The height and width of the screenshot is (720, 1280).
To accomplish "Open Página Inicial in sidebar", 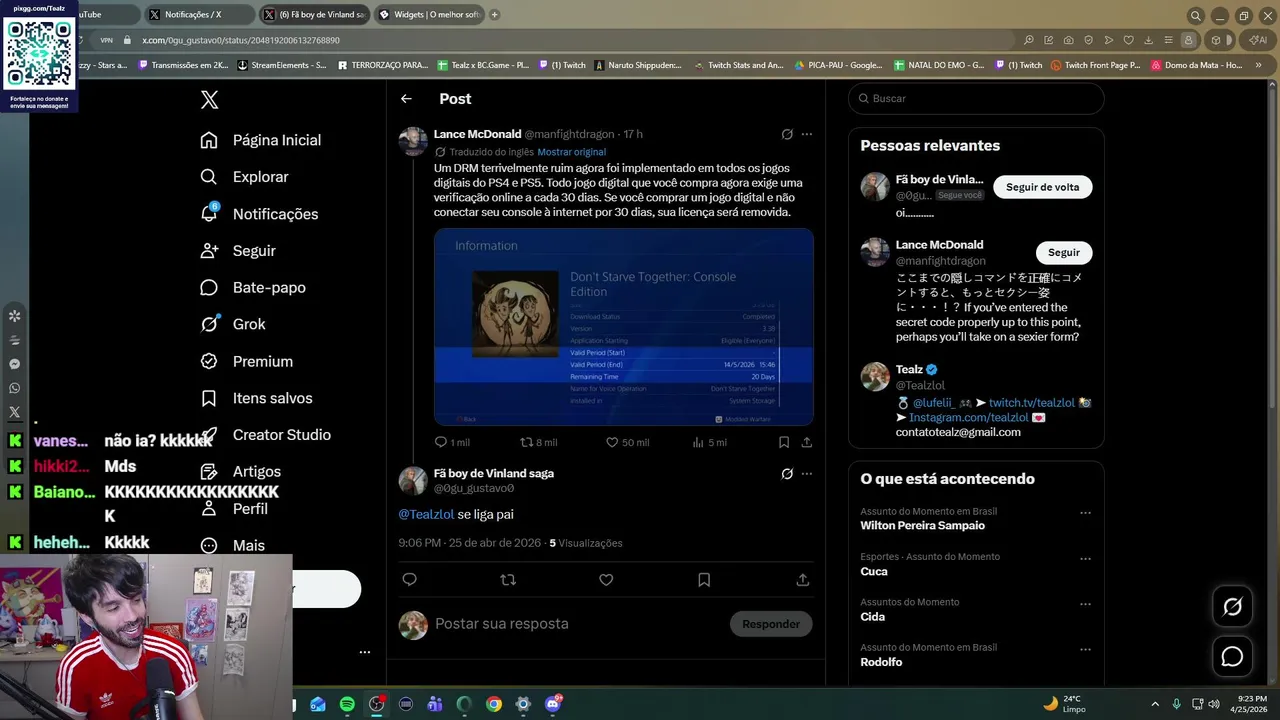I will tap(261, 140).
